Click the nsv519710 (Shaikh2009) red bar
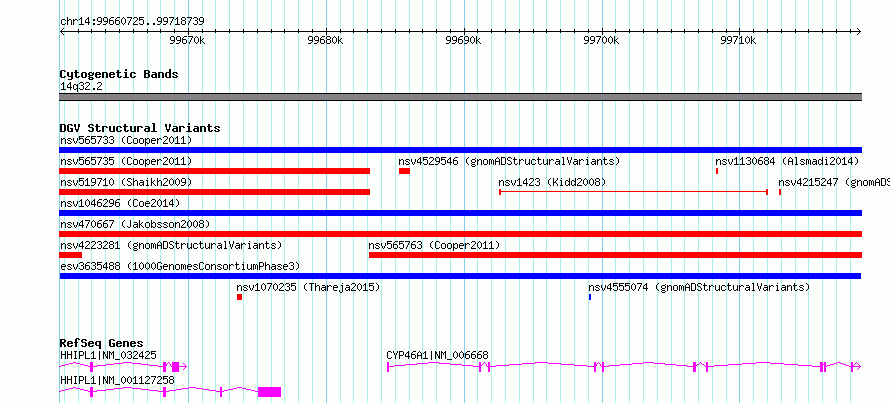 [x=215, y=192]
